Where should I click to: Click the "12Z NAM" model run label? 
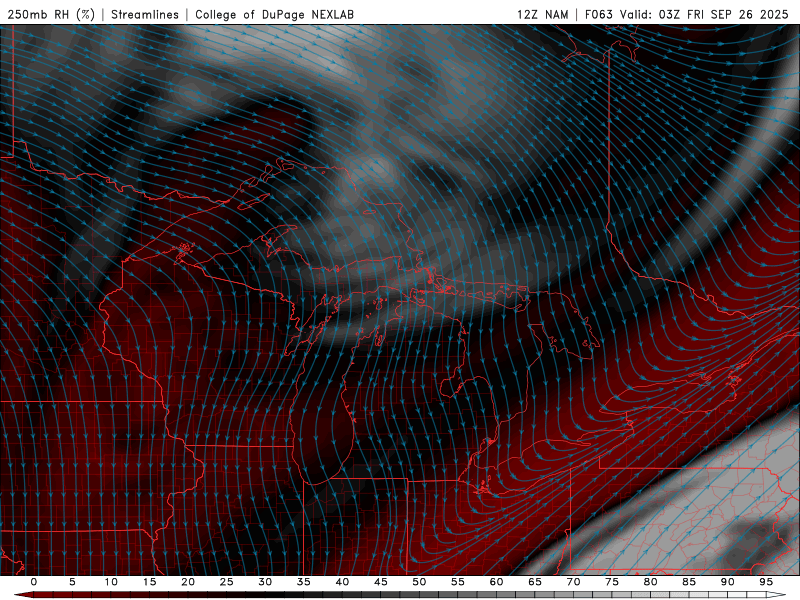click(542, 14)
